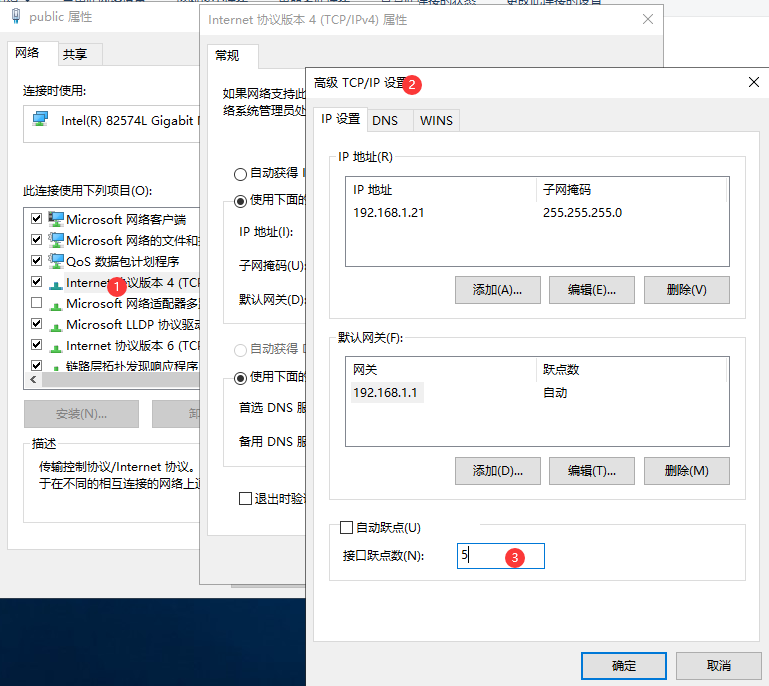Switch to the DNS tab
Screen dimensions: 769x686
point(385,120)
